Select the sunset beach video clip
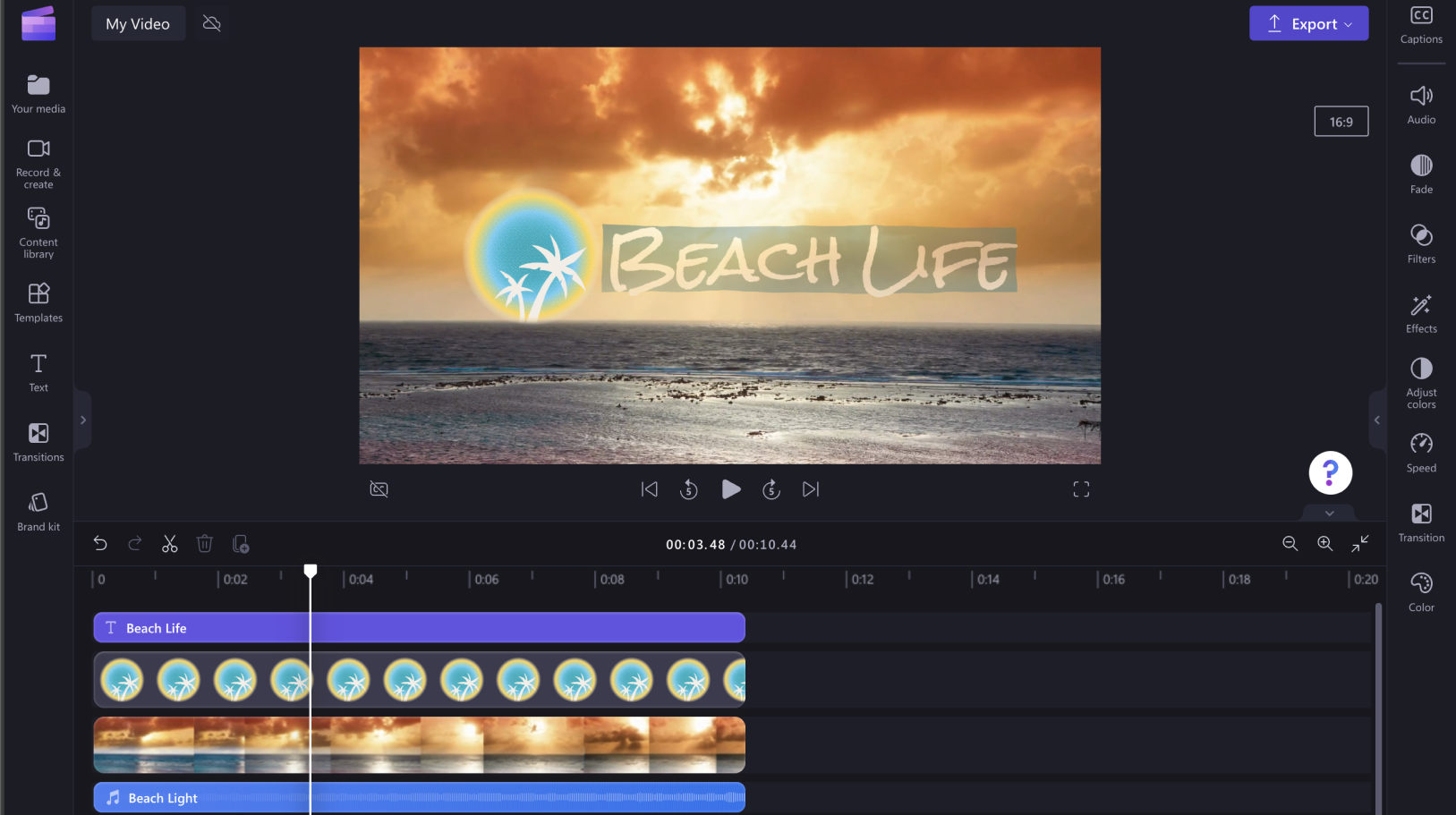Image resolution: width=1456 pixels, height=815 pixels. click(419, 744)
